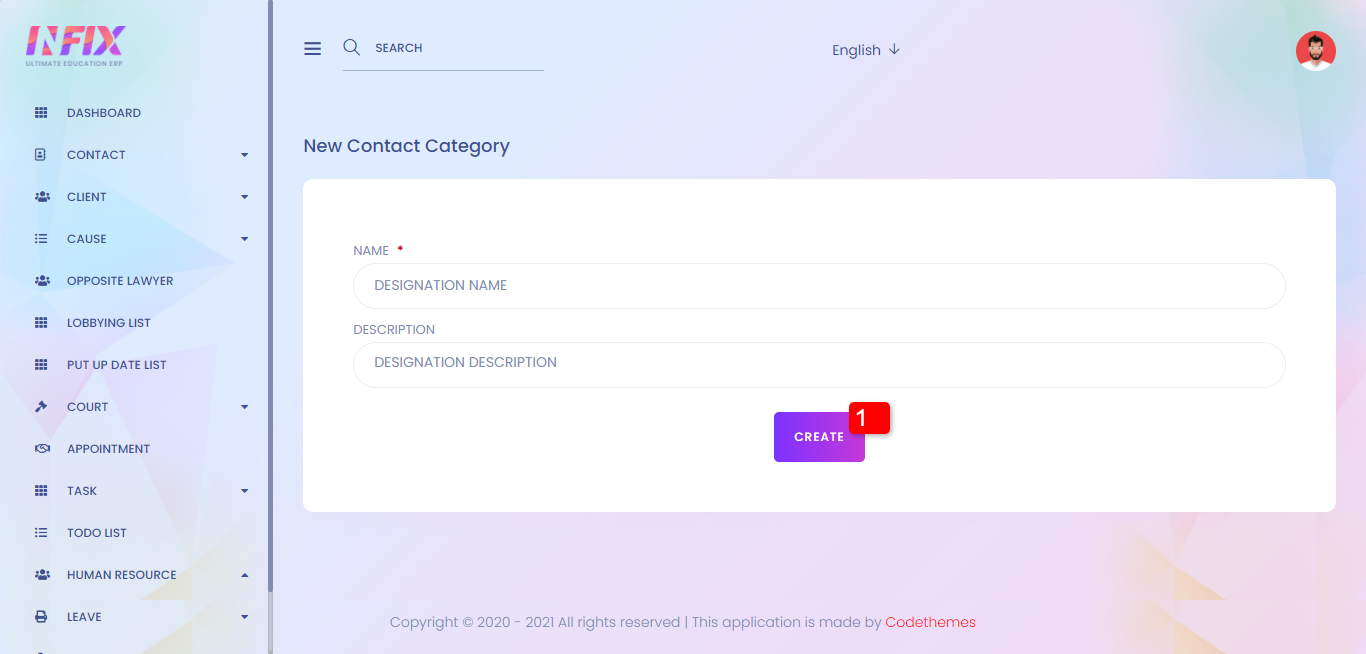Click the Appointment handshake icon
The image size is (1366, 654).
click(41, 449)
